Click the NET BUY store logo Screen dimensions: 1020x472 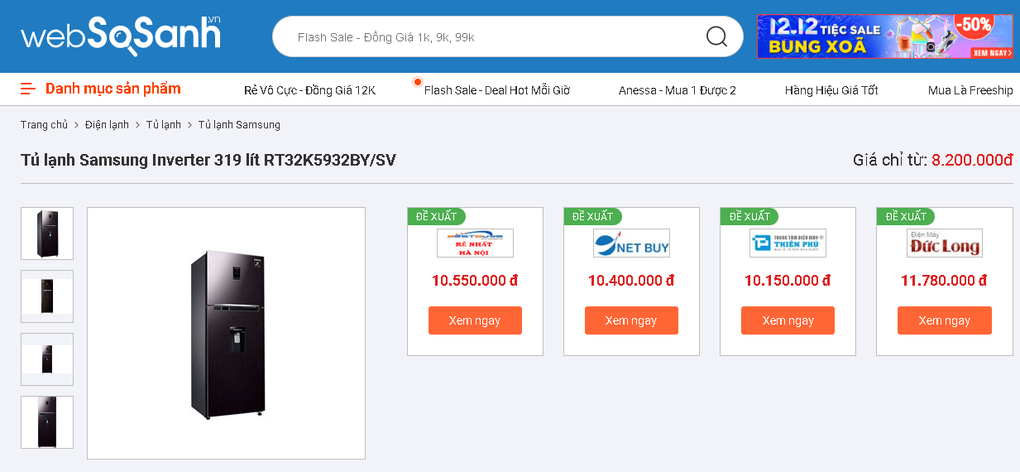[x=632, y=243]
